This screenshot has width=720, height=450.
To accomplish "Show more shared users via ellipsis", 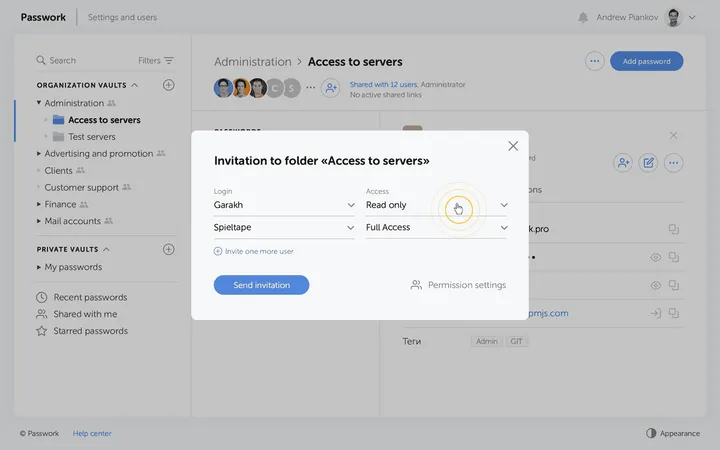I will (x=311, y=87).
